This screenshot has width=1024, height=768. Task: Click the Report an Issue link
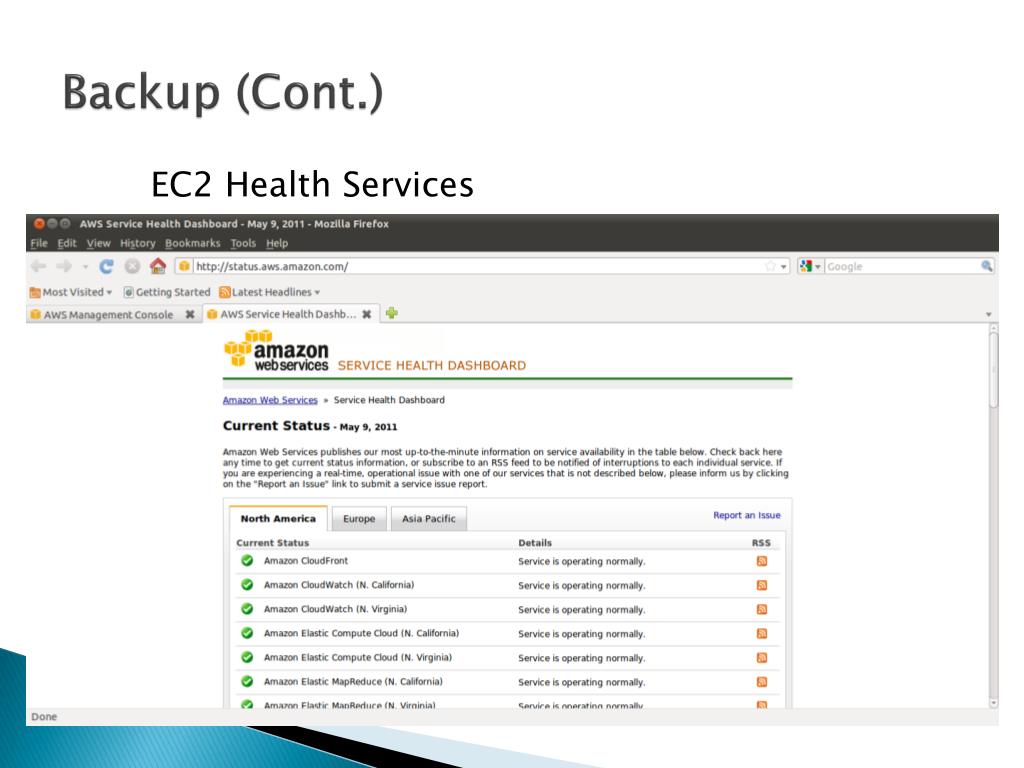pos(746,515)
